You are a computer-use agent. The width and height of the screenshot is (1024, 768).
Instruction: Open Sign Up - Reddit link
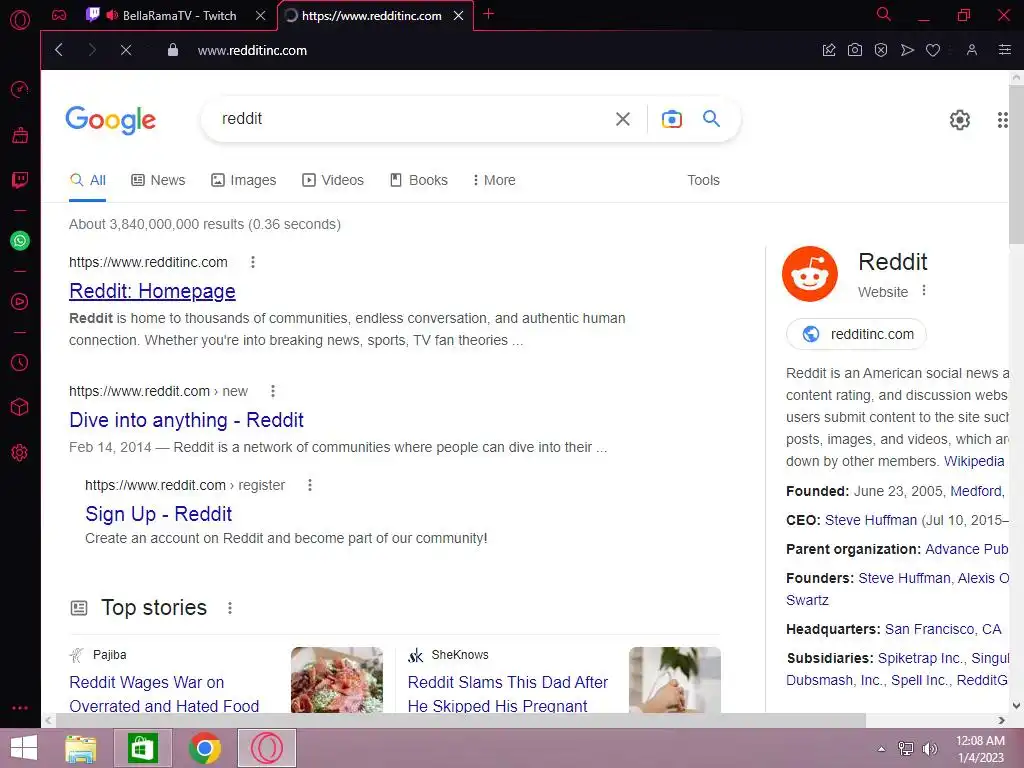tap(158, 514)
